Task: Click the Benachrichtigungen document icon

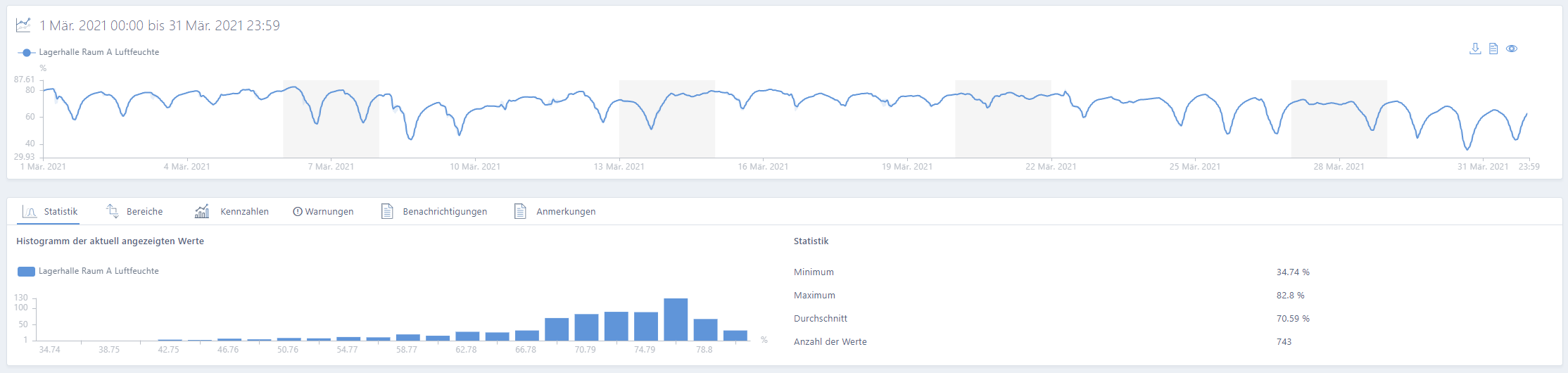Action: [387, 211]
